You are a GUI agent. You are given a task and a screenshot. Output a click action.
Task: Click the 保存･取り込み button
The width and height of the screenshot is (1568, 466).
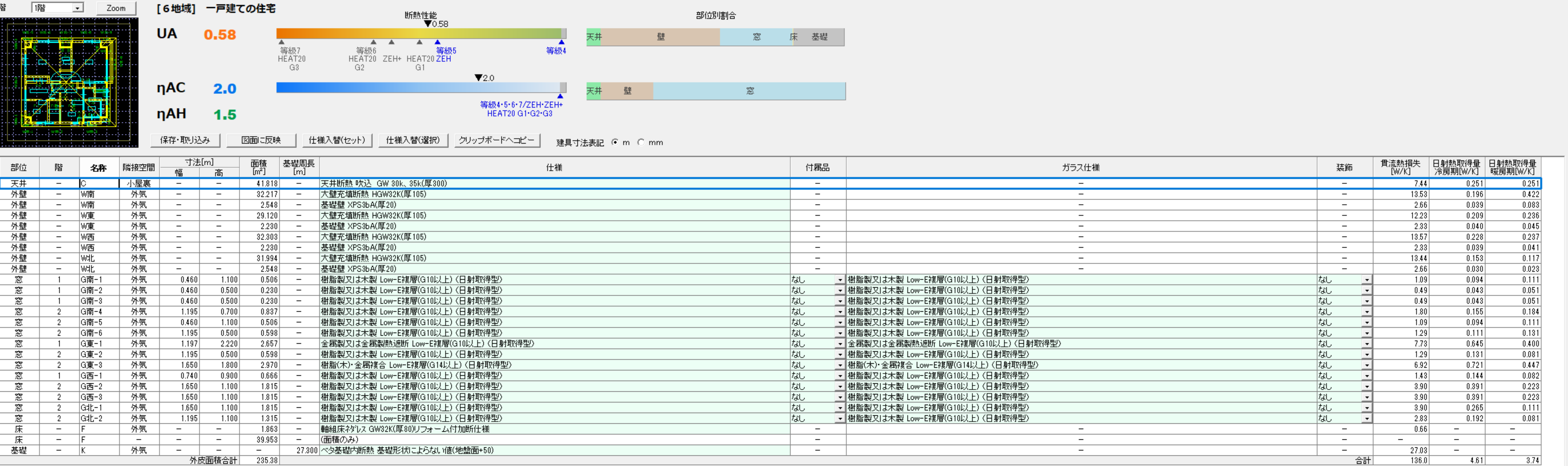click(185, 140)
